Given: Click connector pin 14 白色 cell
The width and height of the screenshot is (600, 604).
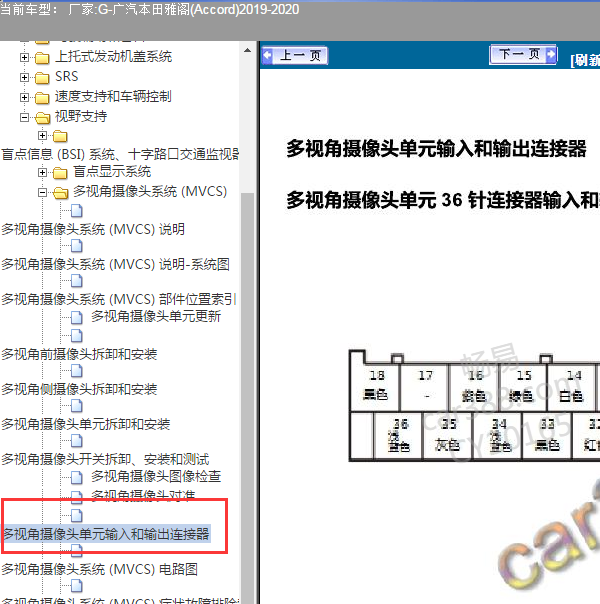Looking at the screenshot, I should coord(572,388).
